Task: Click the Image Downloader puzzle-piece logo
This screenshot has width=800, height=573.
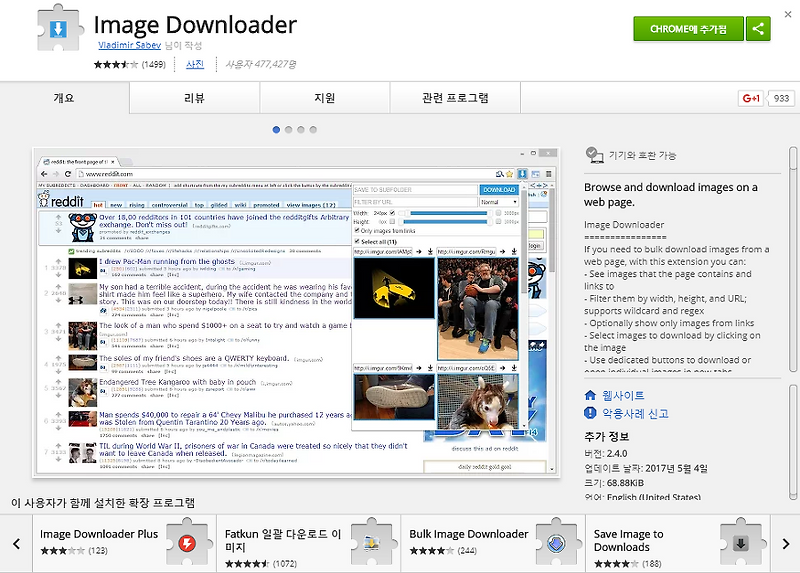Action: (x=60, y=28)
